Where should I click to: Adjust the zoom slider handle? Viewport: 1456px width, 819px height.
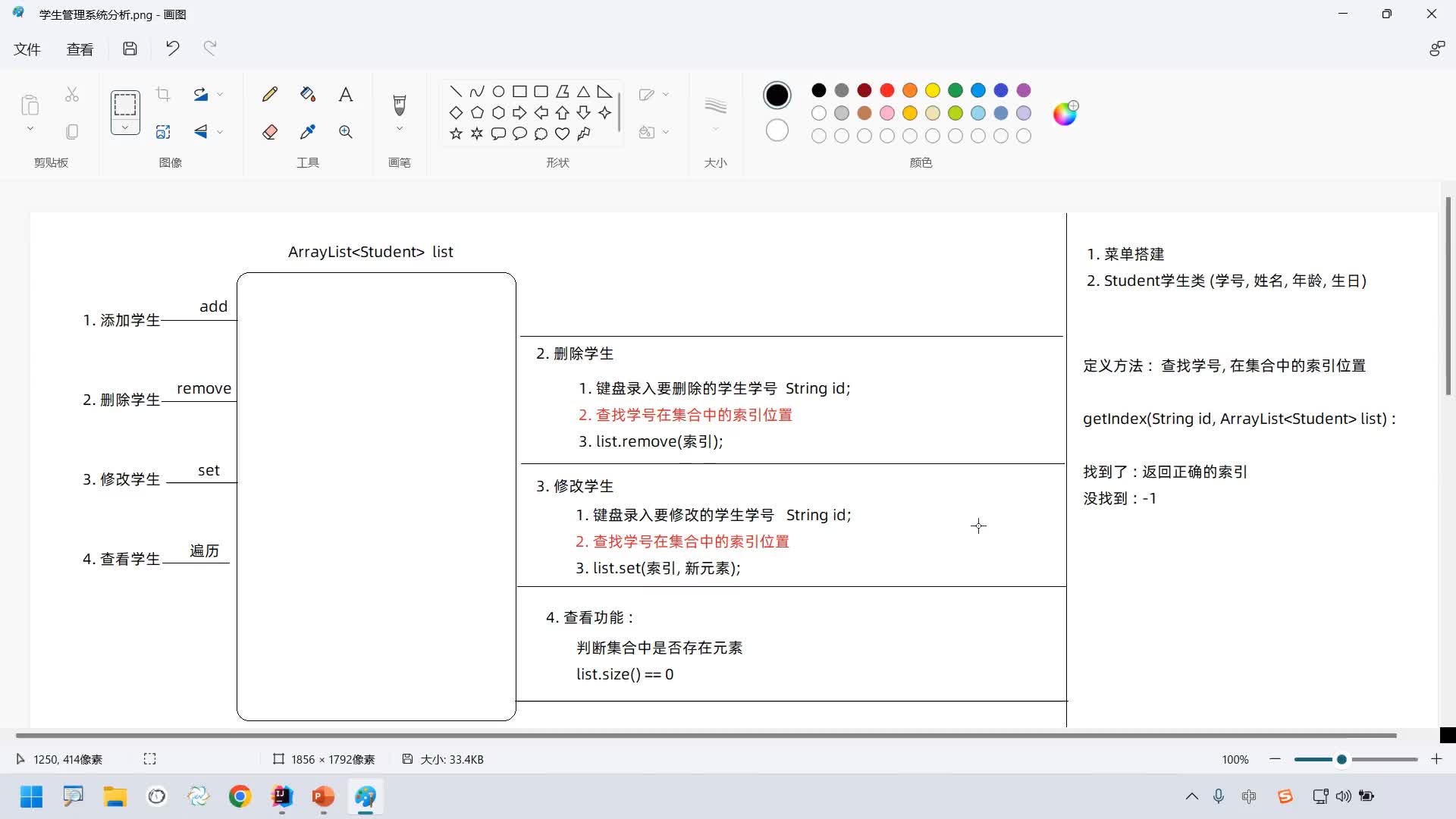pyautogui.click(x=1341, y=759)
